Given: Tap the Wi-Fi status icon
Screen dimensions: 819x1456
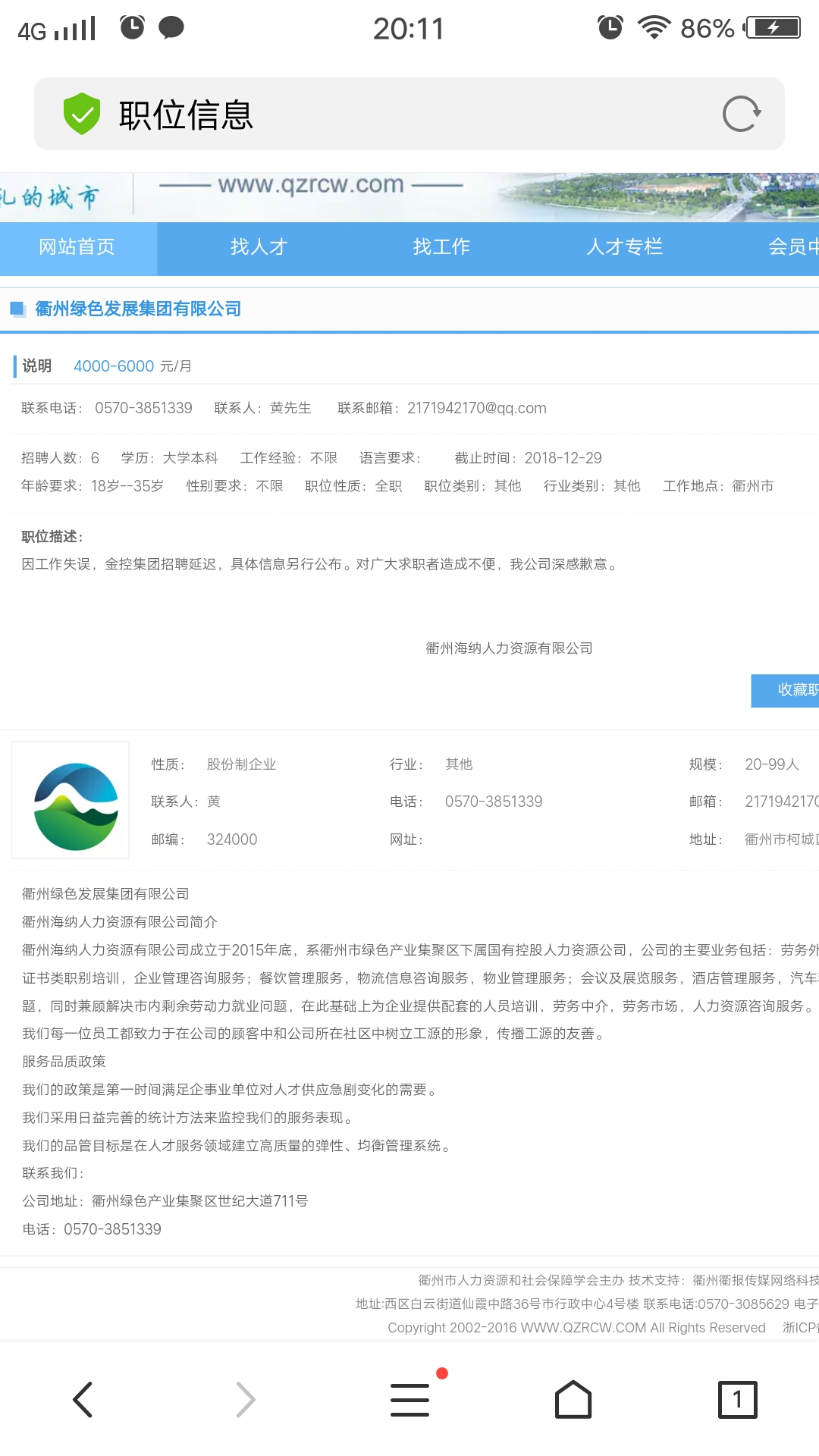Looking at the screenshot, I should [654, 28].
